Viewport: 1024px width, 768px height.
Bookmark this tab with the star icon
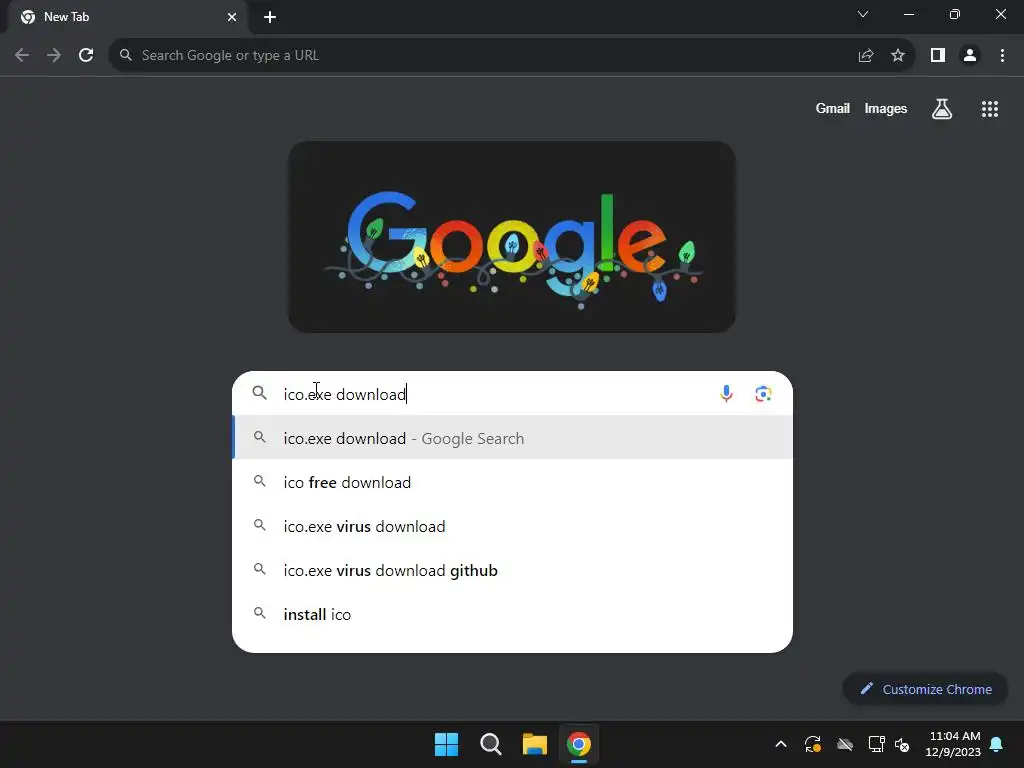point(898,56)
